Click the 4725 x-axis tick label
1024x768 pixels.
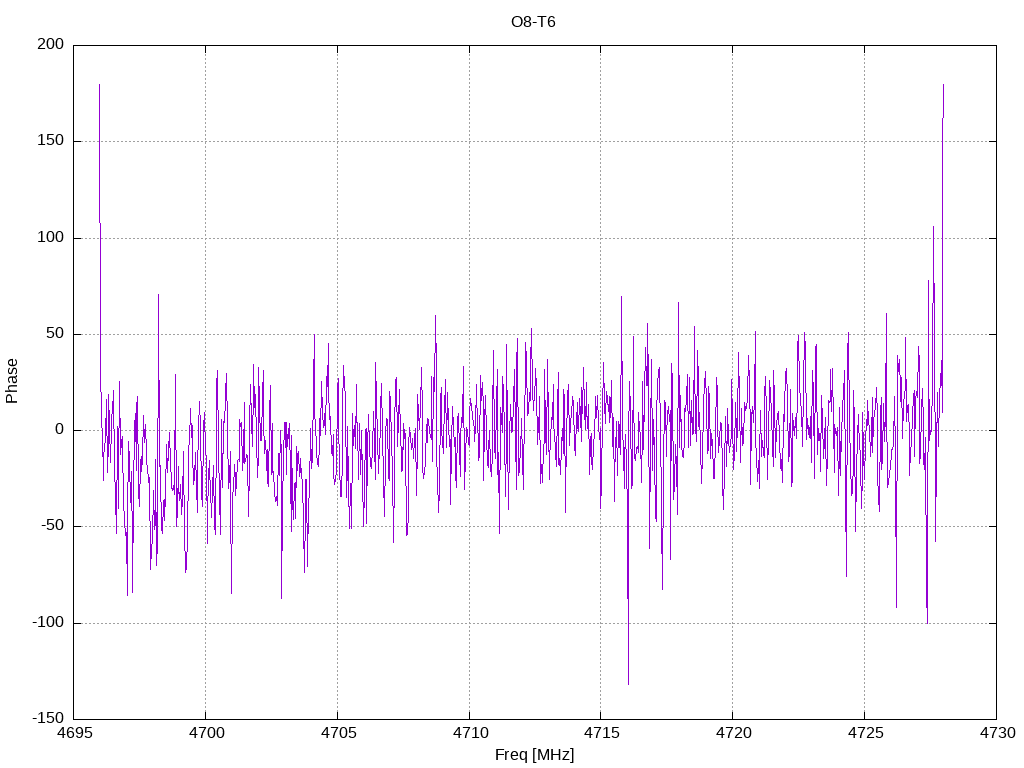pos(865,733)
